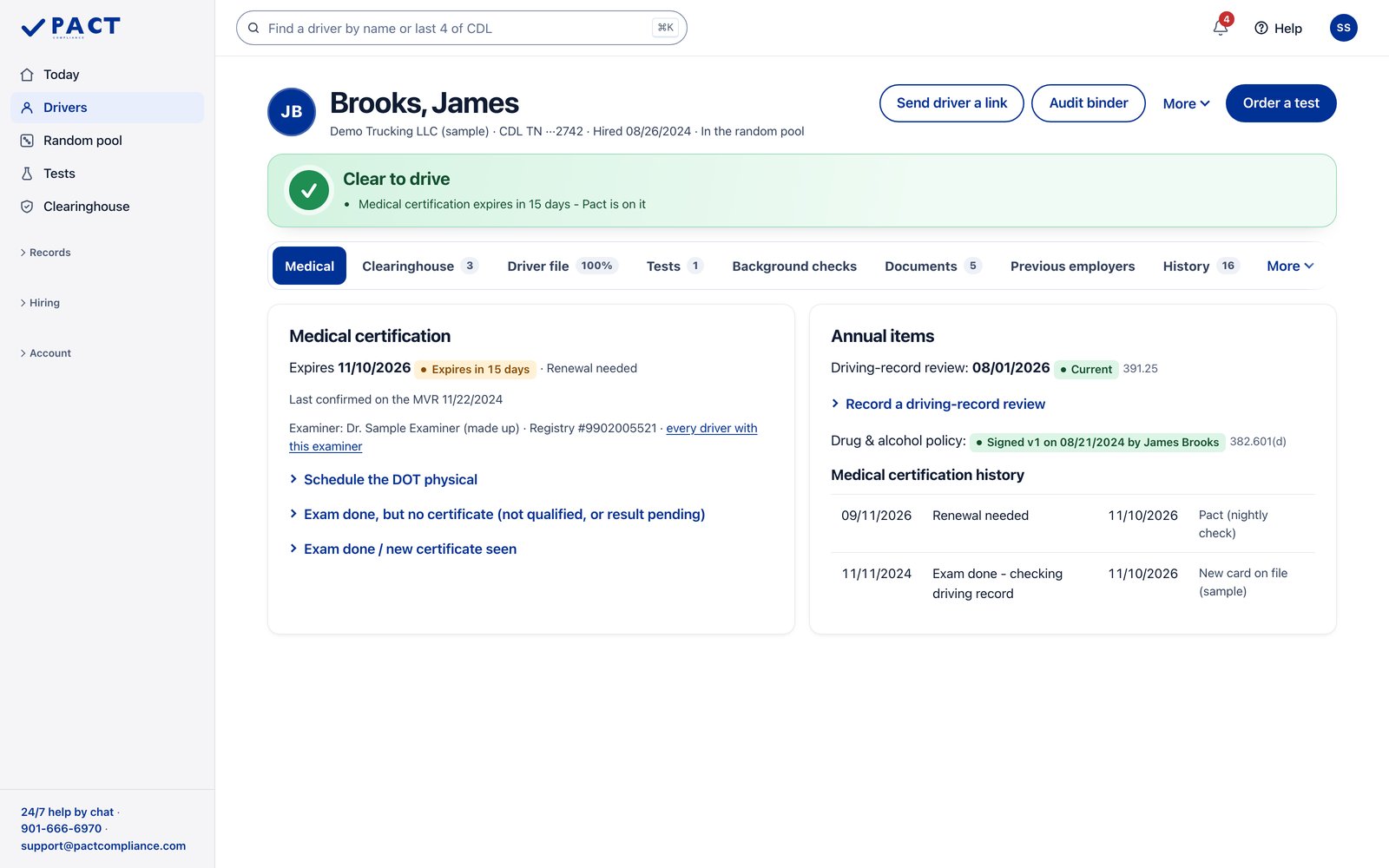Expand the Hiring sidebar section
1389x868 pixels.
(x=40, y=303)
